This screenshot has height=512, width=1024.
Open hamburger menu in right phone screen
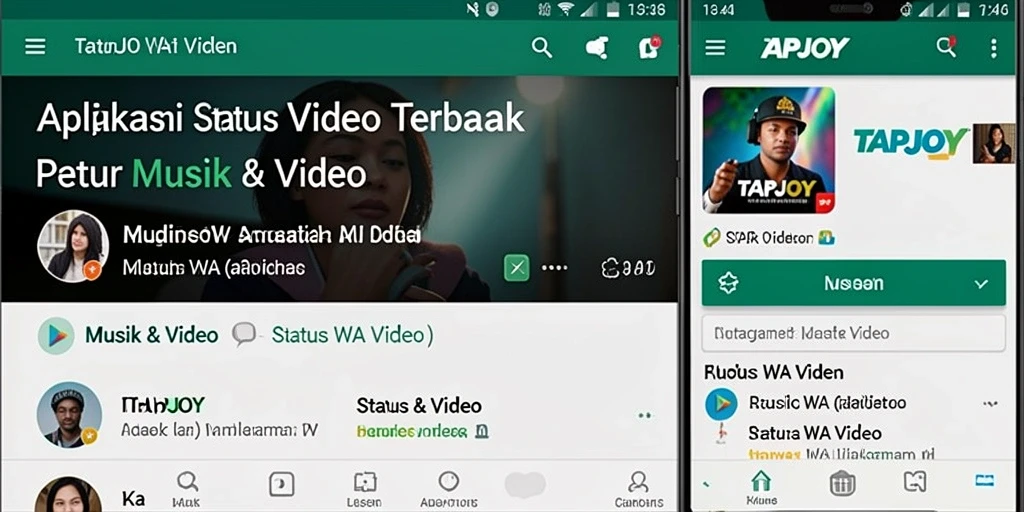[716, 48]
